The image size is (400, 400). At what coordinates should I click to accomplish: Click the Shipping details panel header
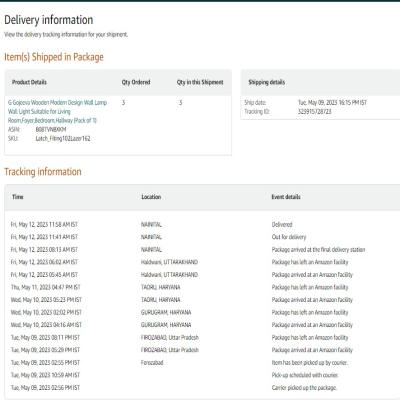pos(267,82)
